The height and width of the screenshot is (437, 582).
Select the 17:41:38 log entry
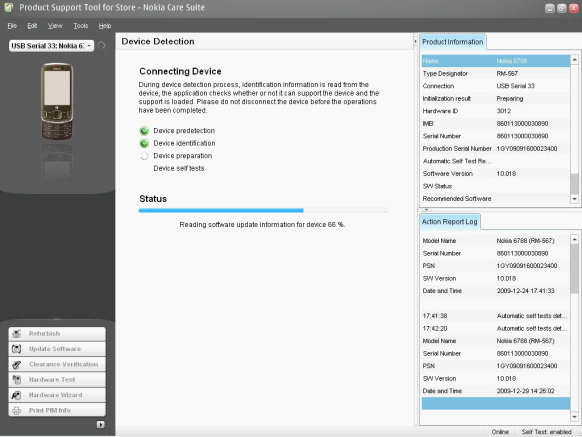pos(496,316)
